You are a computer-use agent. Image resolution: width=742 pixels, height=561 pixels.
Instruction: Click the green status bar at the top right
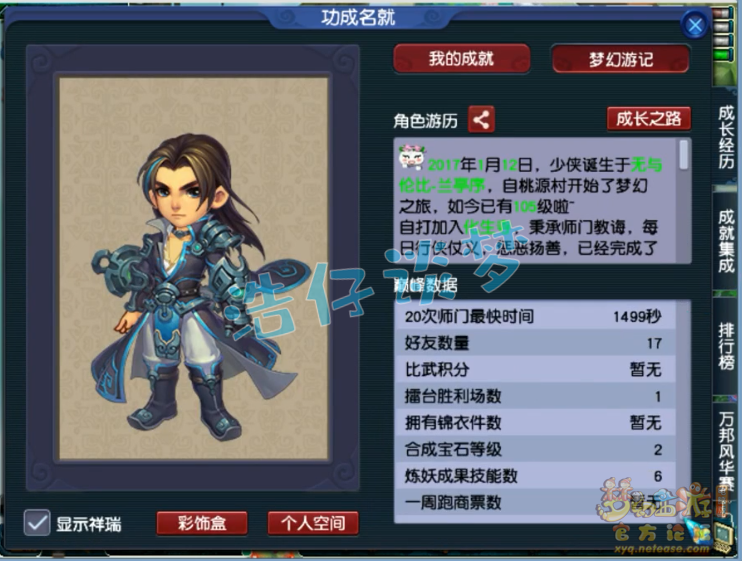click(722, 56)
